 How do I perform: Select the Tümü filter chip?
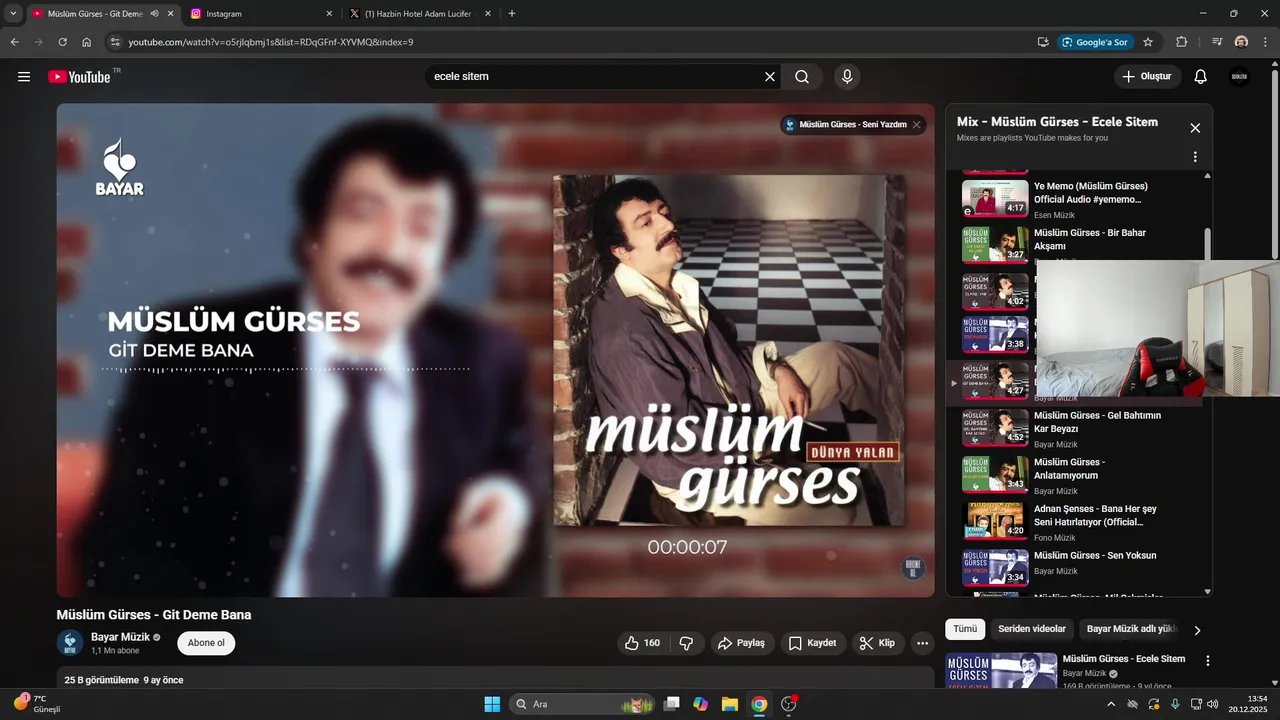965,629
